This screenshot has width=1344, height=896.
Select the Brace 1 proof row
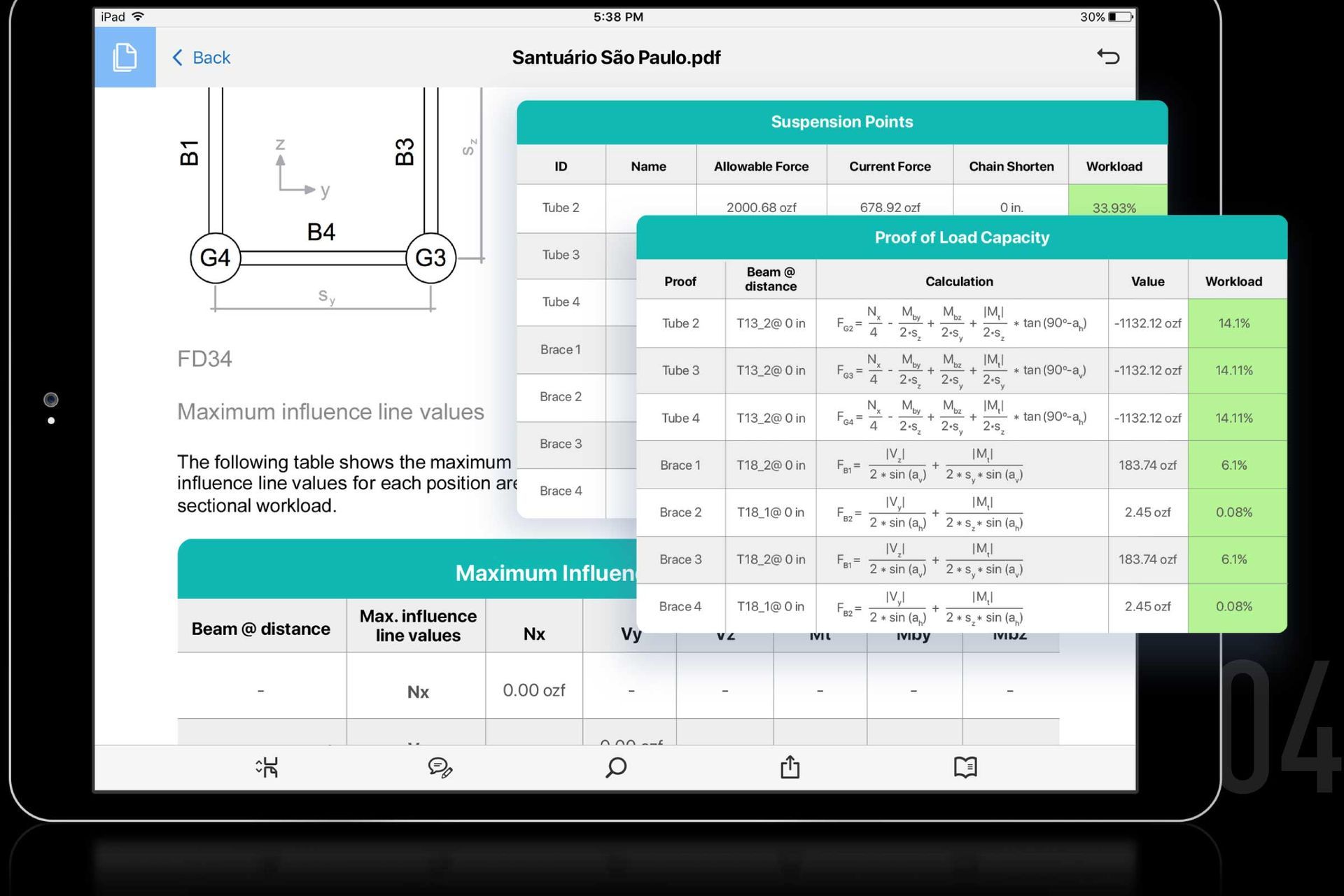point(680,465)
